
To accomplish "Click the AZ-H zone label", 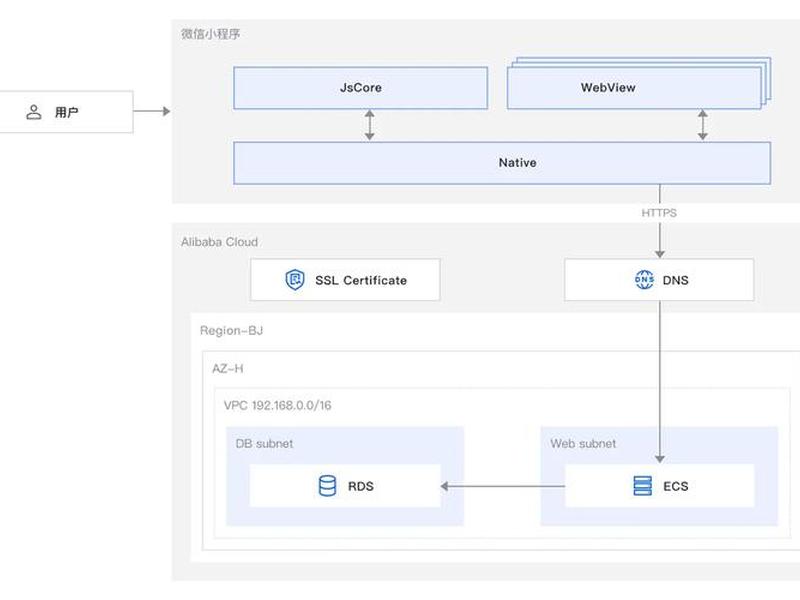I will (228, 368).
